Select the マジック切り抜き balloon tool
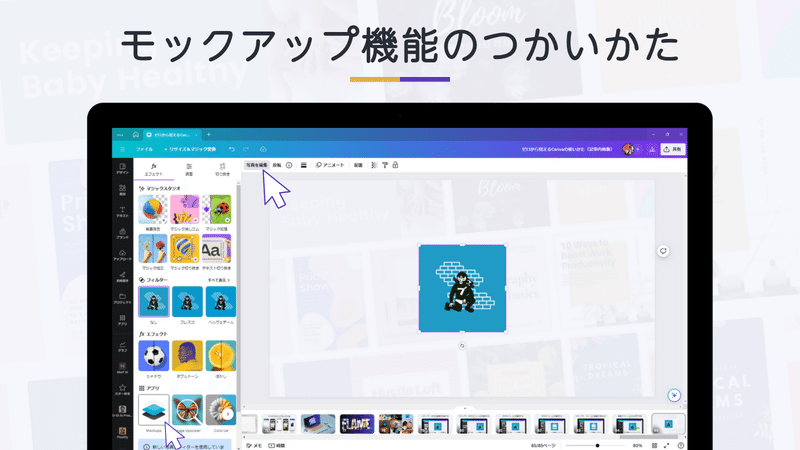Screen dimensions: 800x450 click(x=185, y=248)
